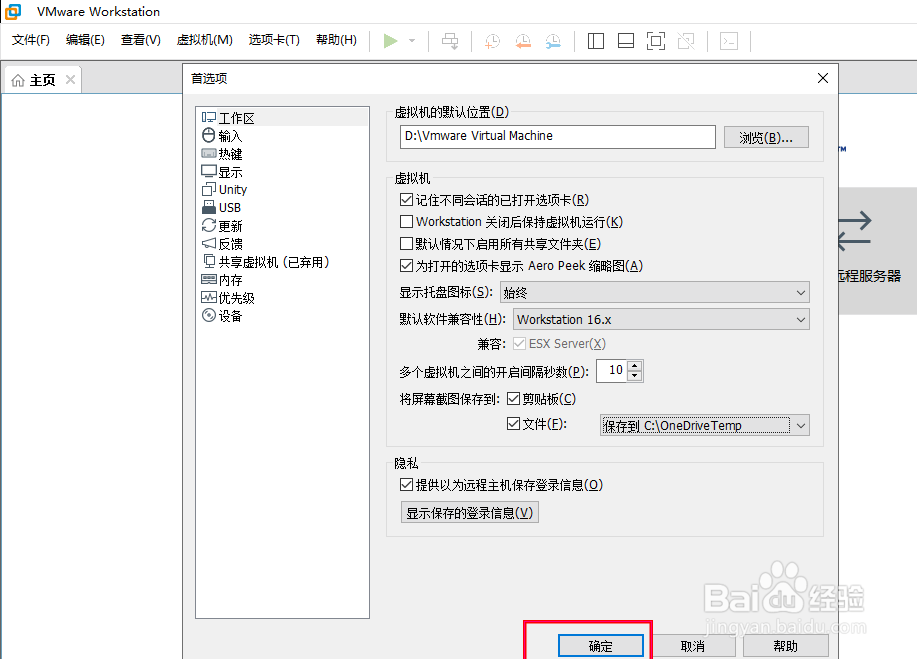917x659 pixels.
Task: Select 优先级 in the preferences list
Action: (284, 298)
